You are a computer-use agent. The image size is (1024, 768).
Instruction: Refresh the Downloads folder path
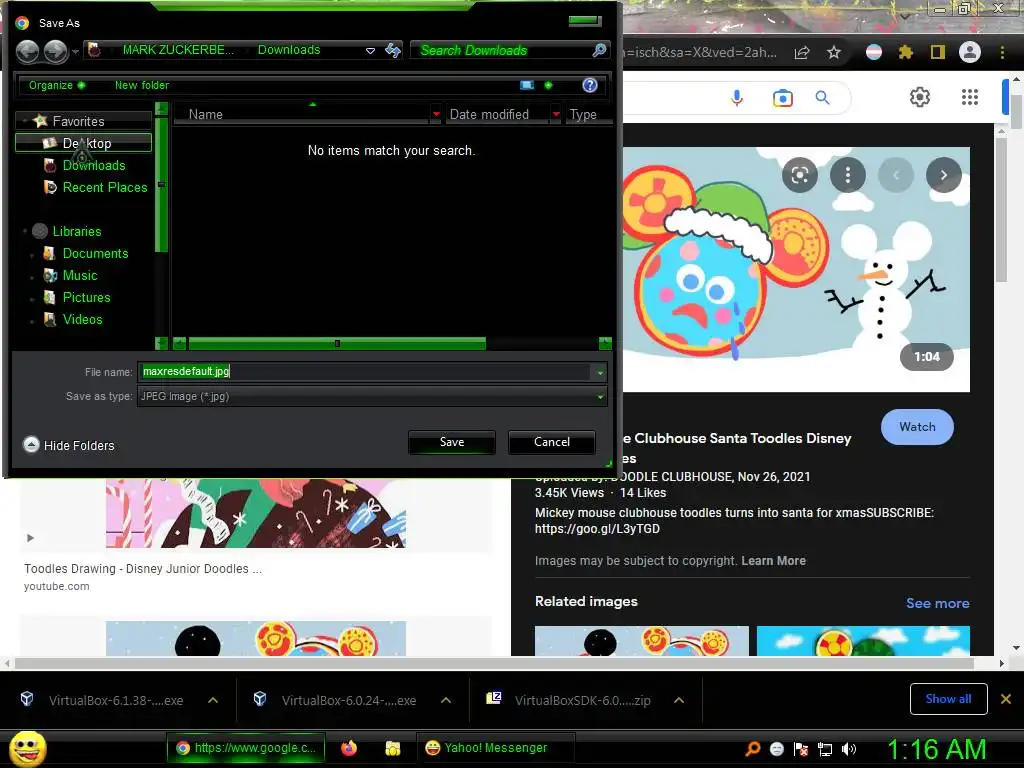(x=392, y=50)
